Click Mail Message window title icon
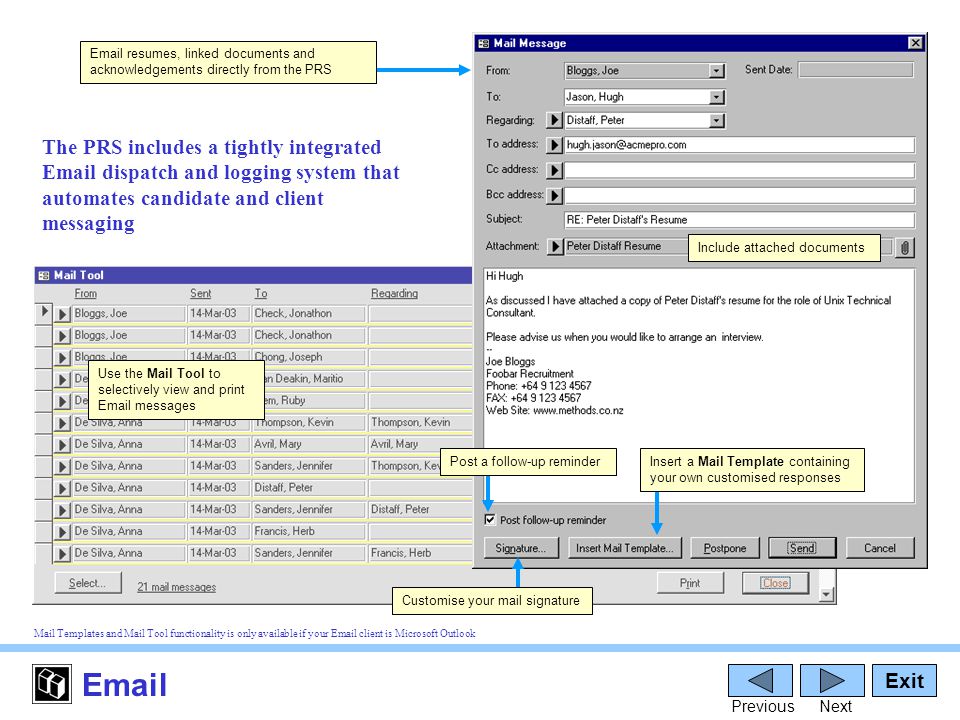 click(484, 43)
